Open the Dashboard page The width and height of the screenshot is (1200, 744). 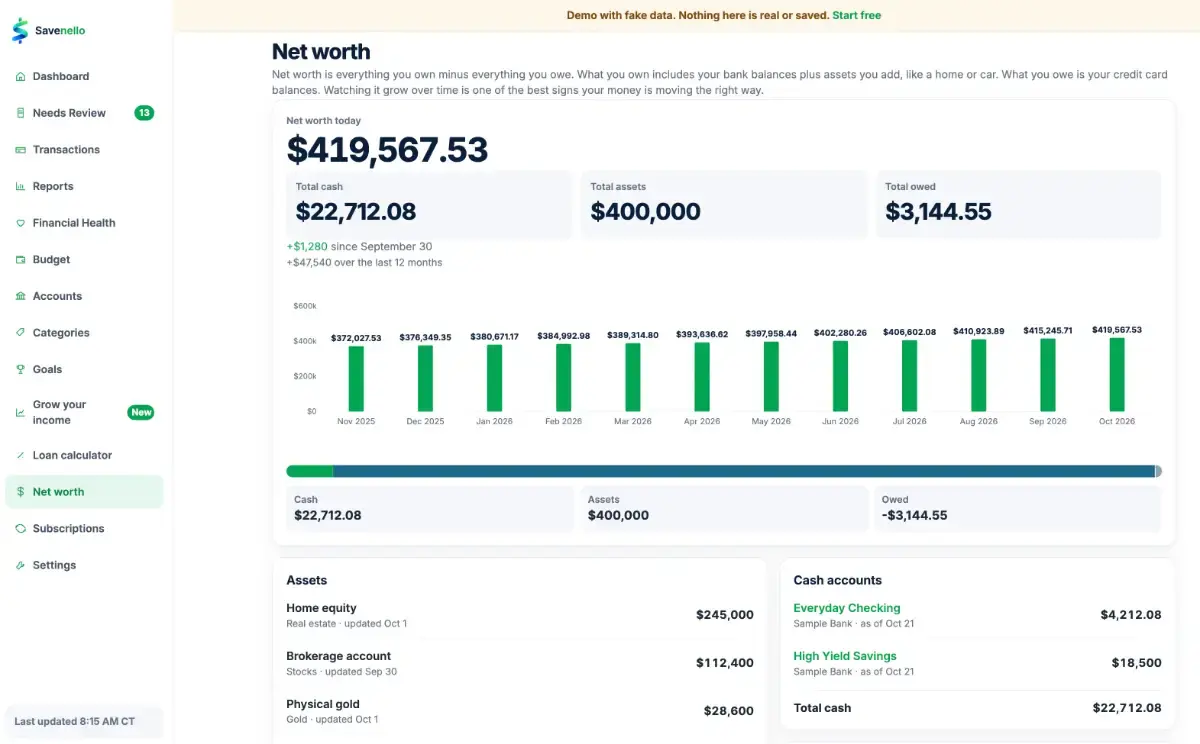coord(84,77)
